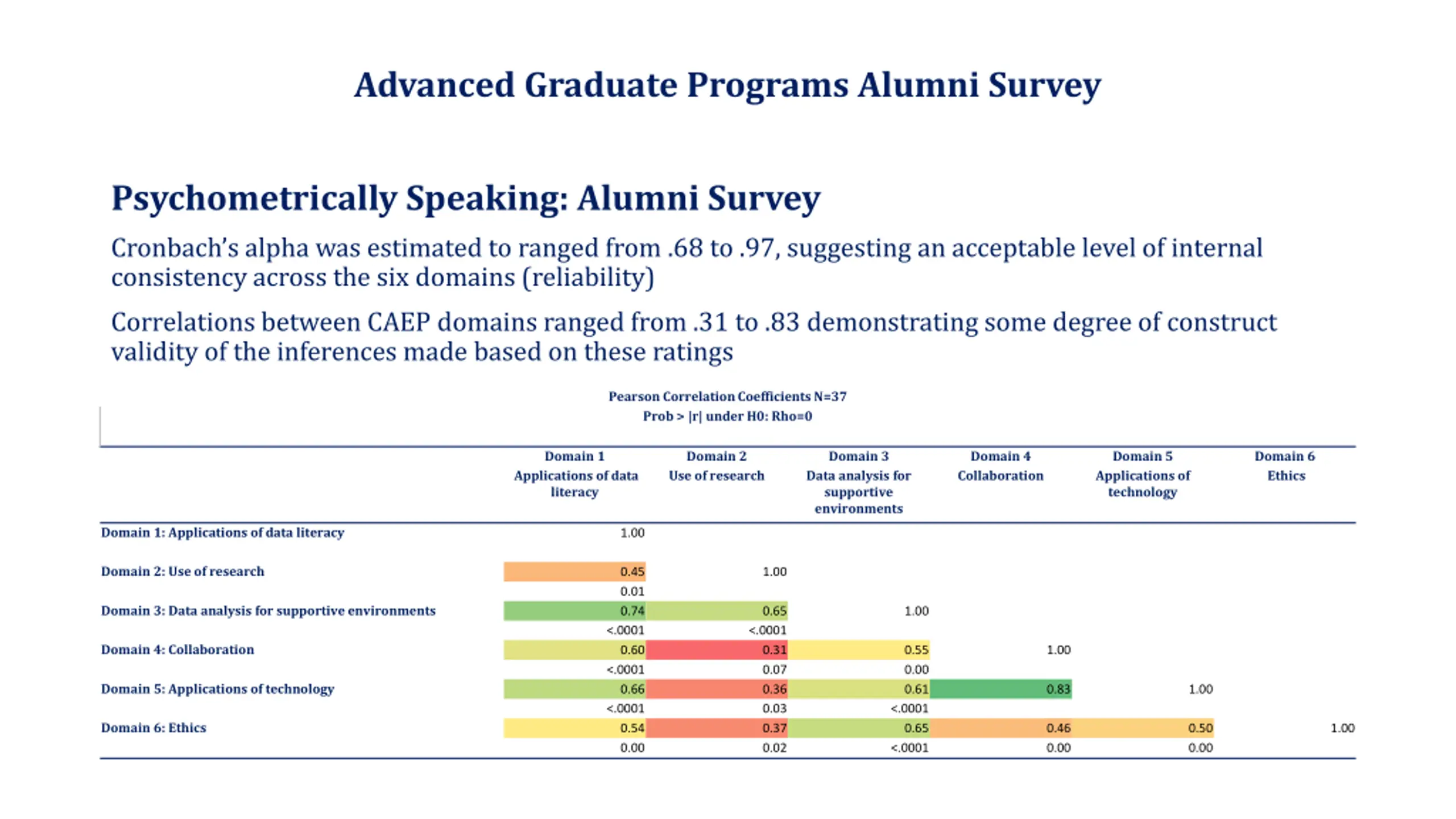This screenshot has width=1456, height=819.
Task: Select the Domain 6 Ethics column header
Action: 1285,466
